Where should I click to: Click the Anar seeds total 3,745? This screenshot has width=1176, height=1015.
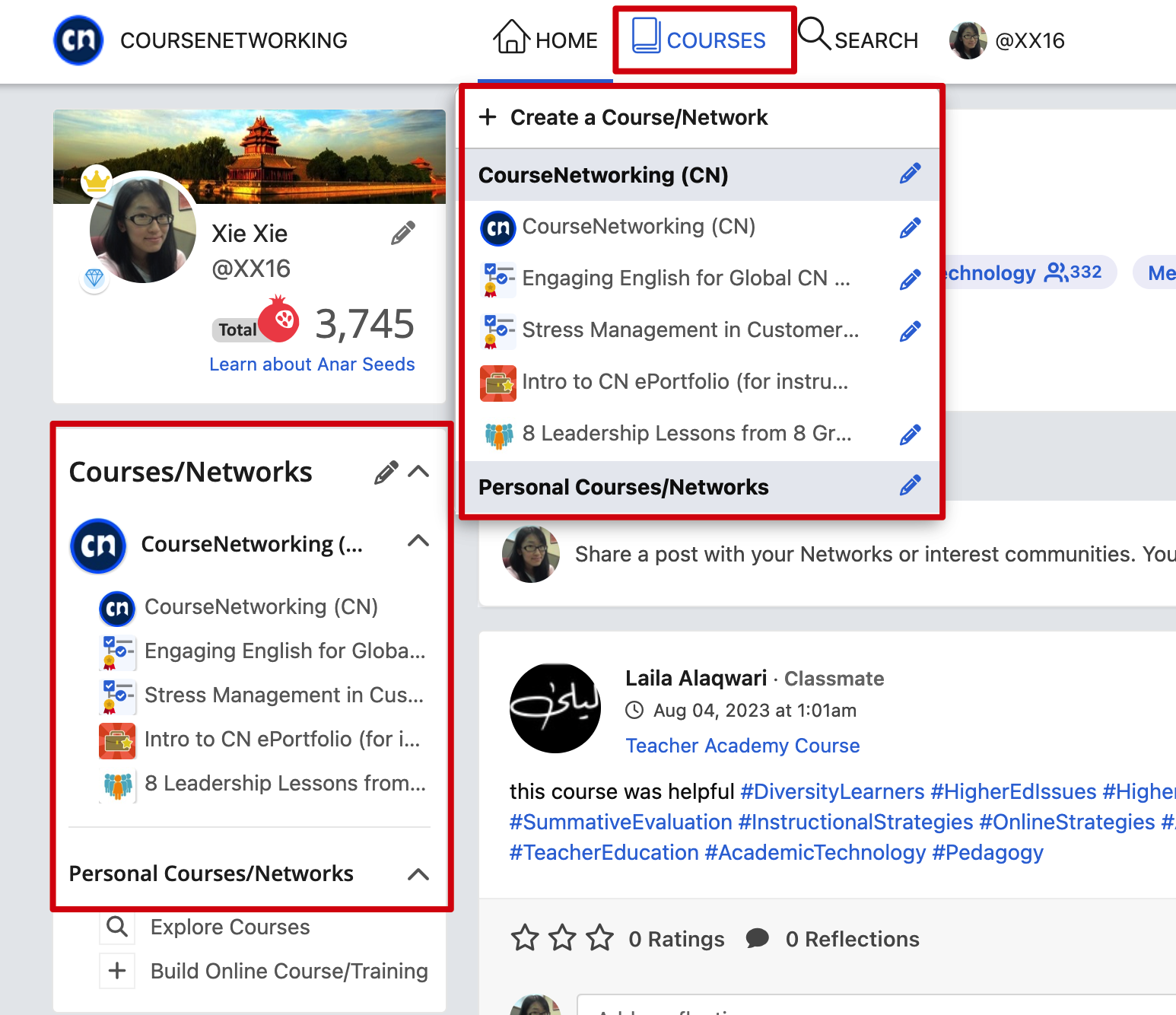point(365,324)
